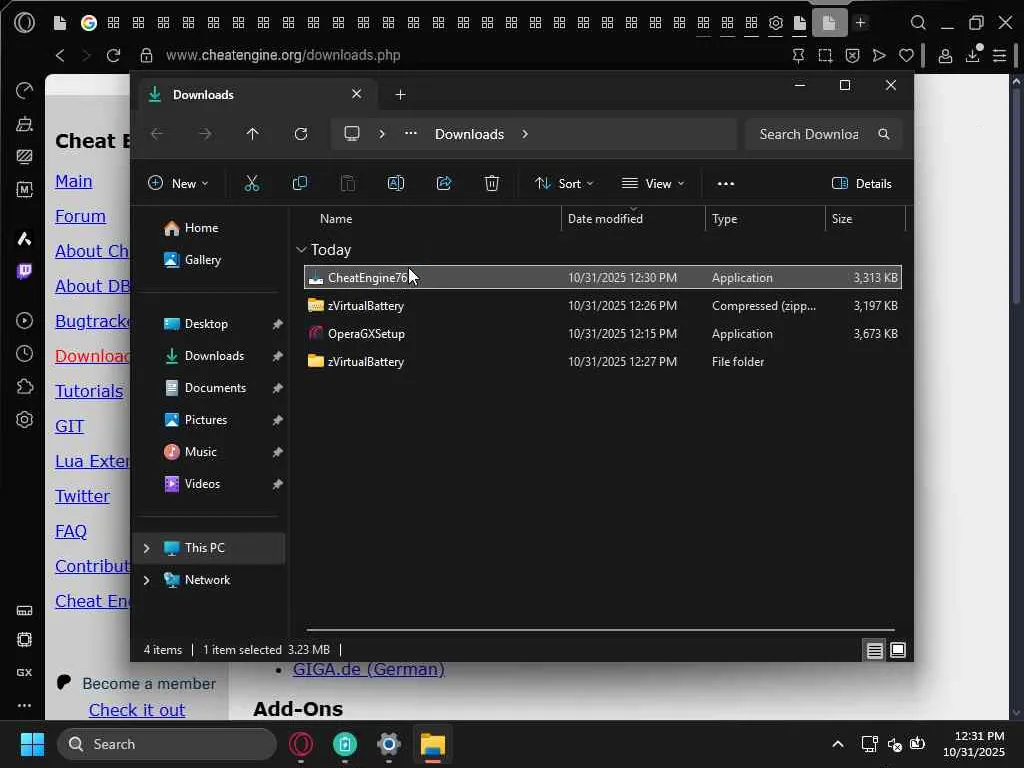Open a new File Explorer tab
This screenshot has height=768, width=1024.
tap(400, 95)
